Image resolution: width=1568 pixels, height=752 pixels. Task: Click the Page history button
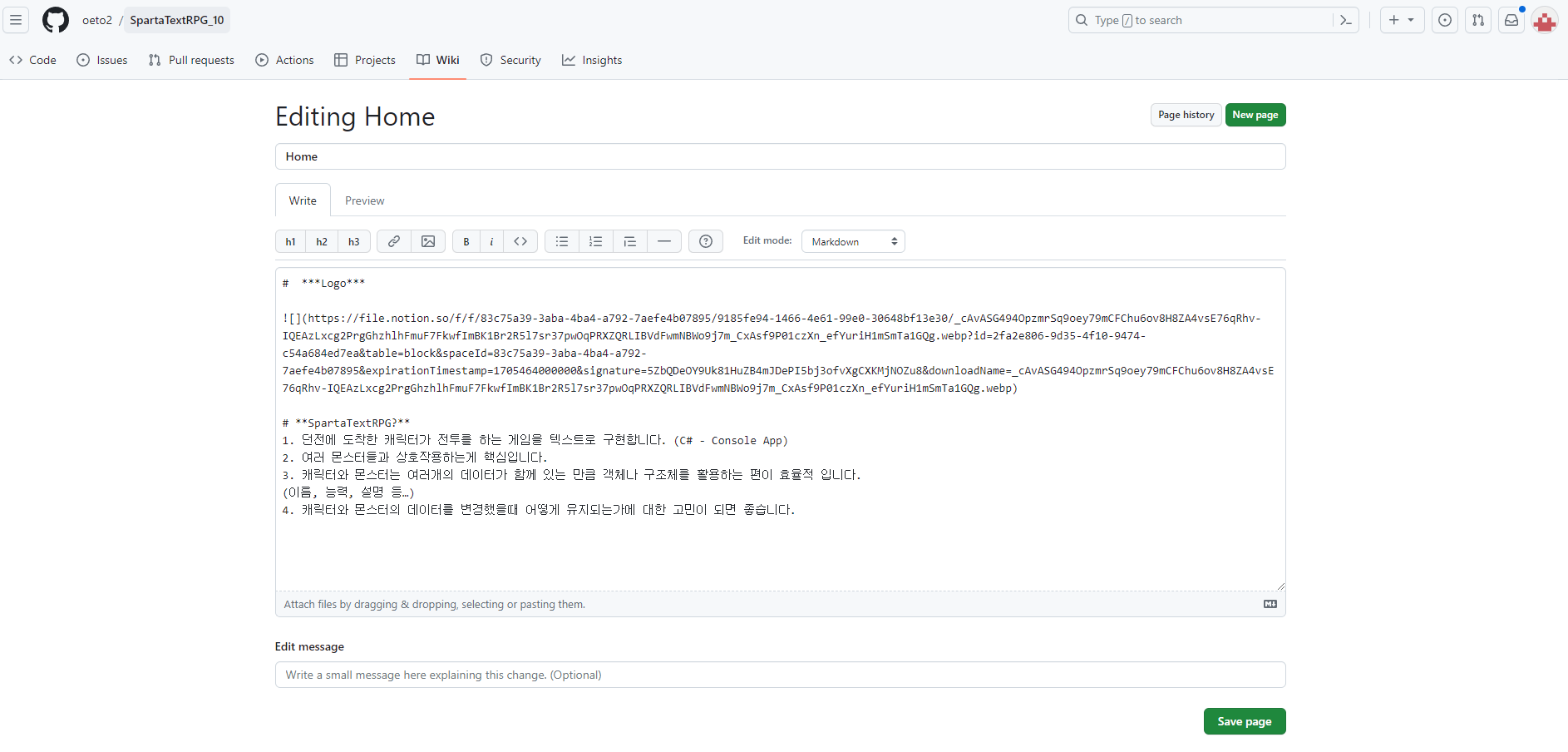(x=1186, y=115)
